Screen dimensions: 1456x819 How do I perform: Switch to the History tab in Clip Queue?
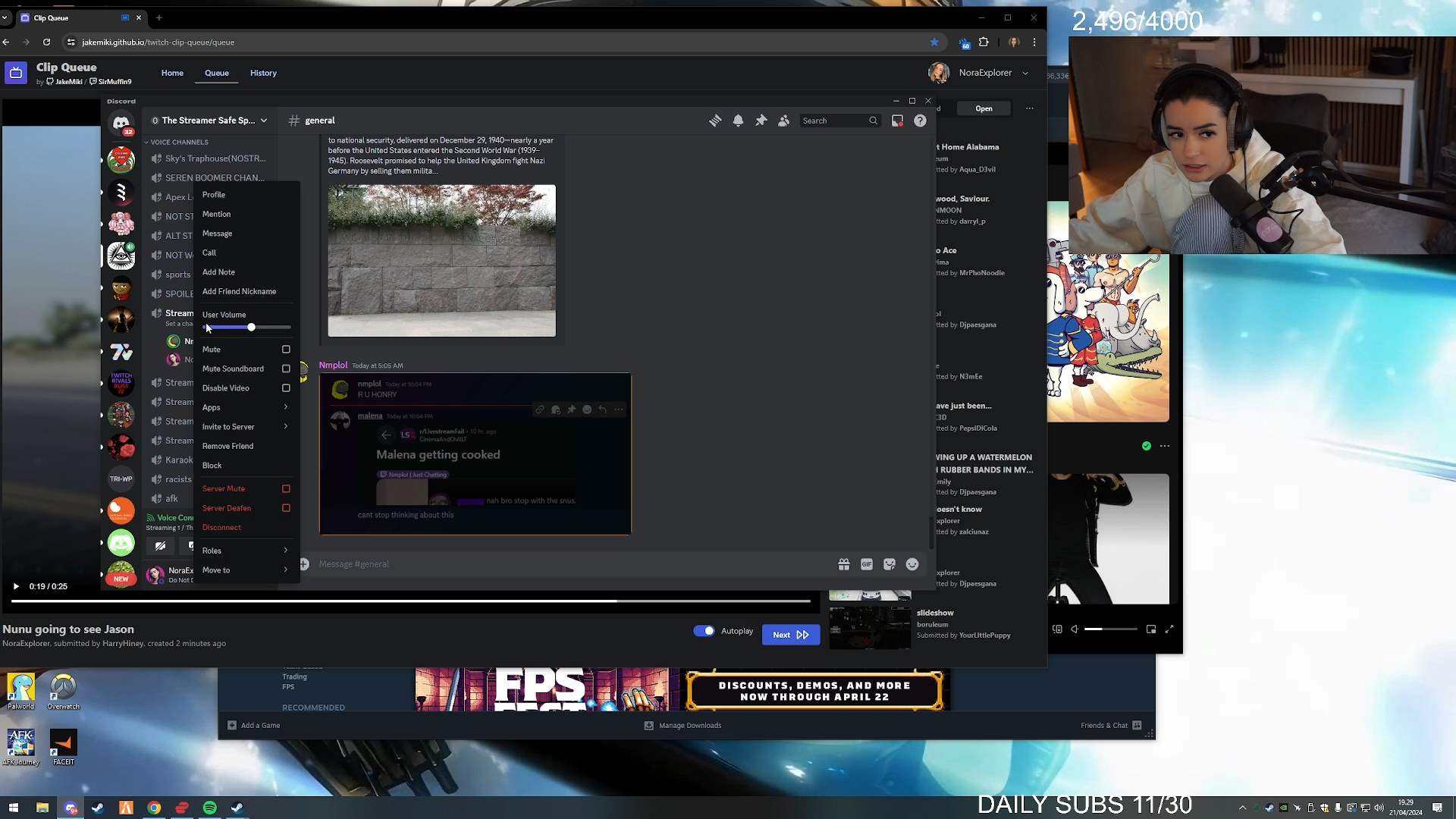click(x=263, y=73)
